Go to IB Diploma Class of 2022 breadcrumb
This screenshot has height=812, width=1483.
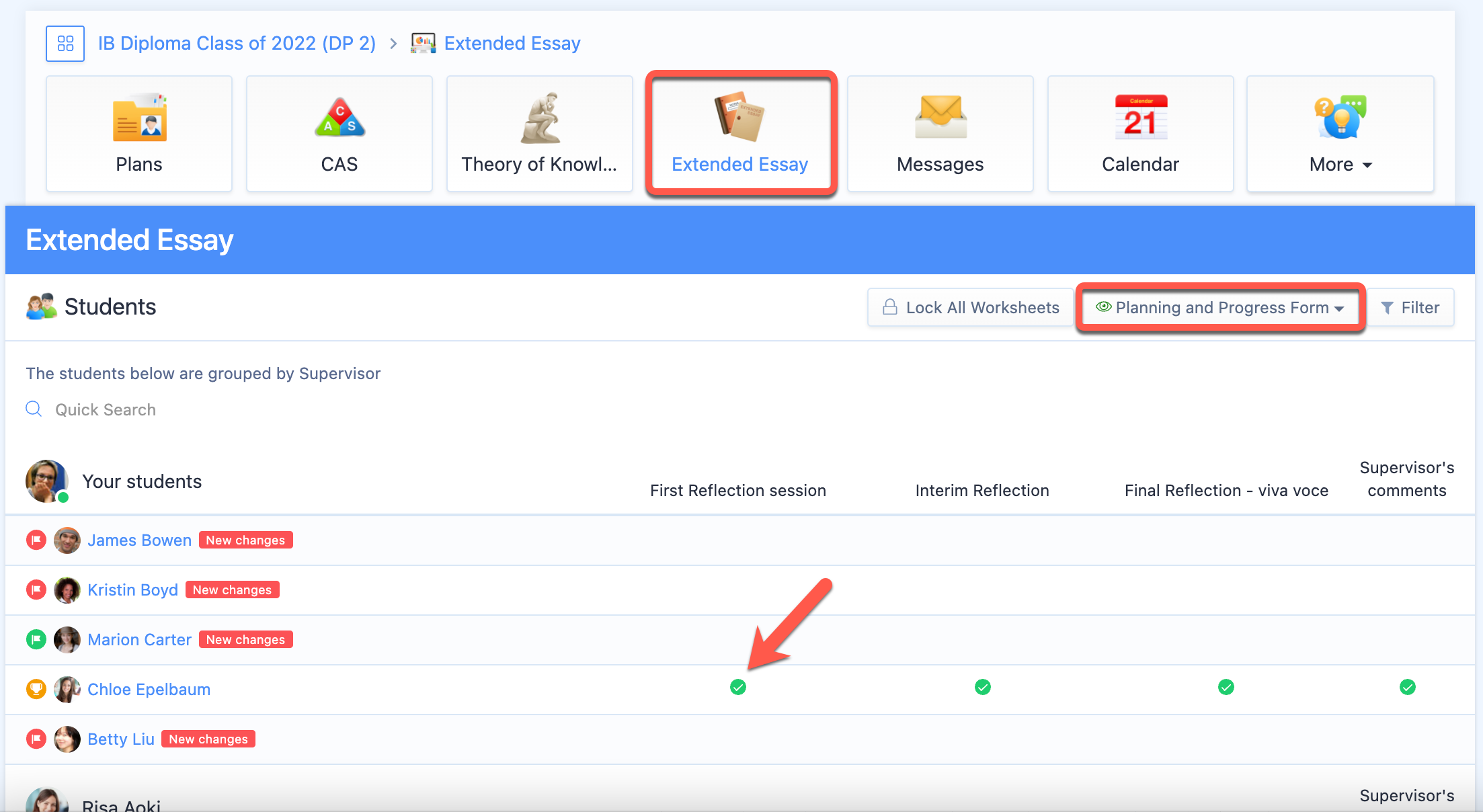click(237, 44)
